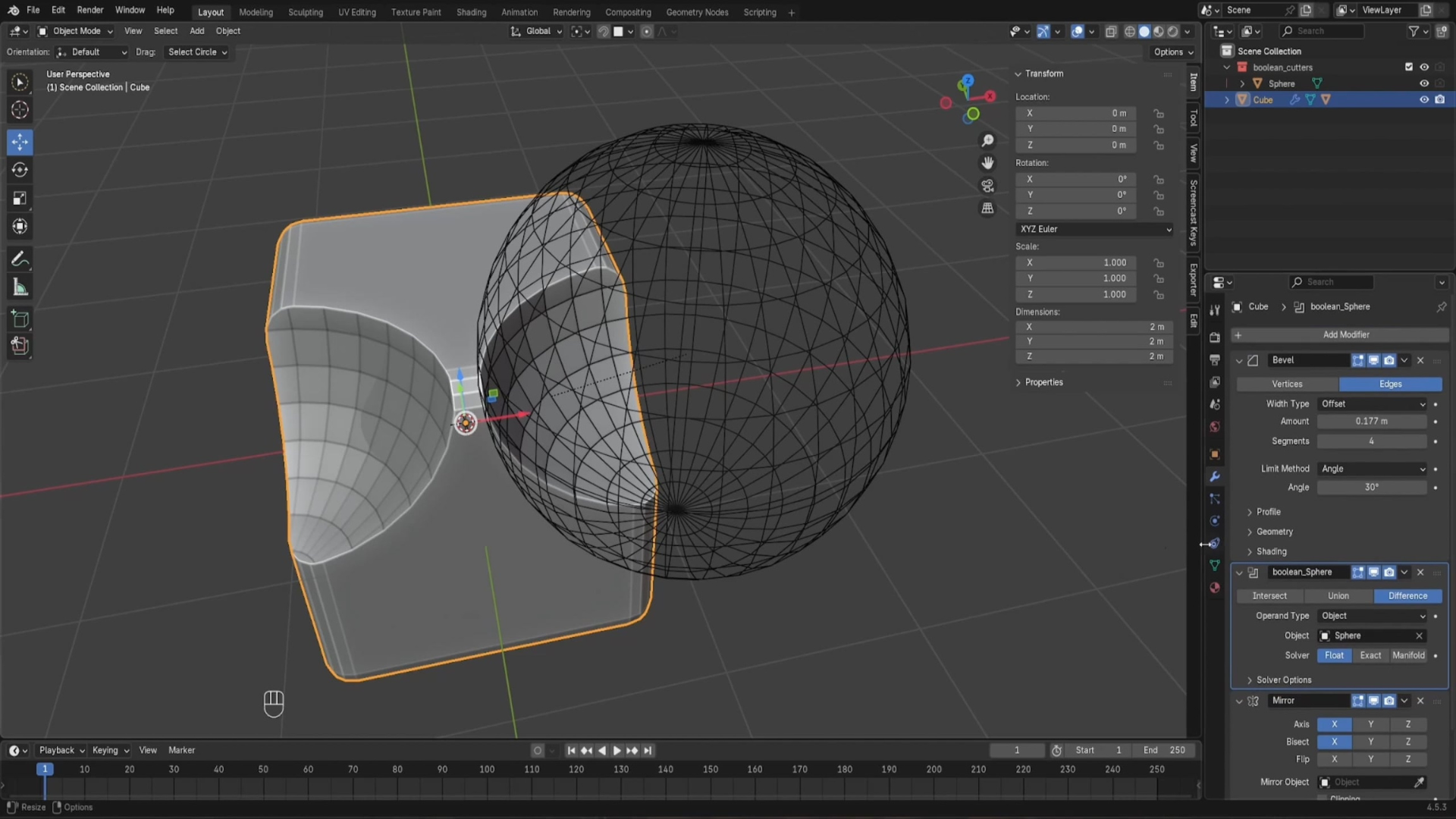
Task: Toggle camera view in the viewport
Action: (x=987, y=186)
